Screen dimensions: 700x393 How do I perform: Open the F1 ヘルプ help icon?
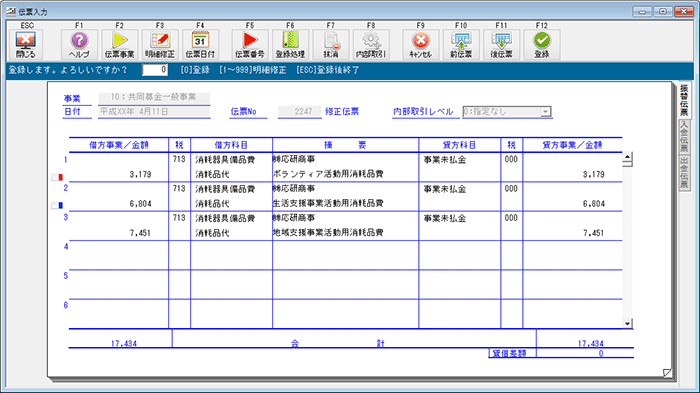79,44
